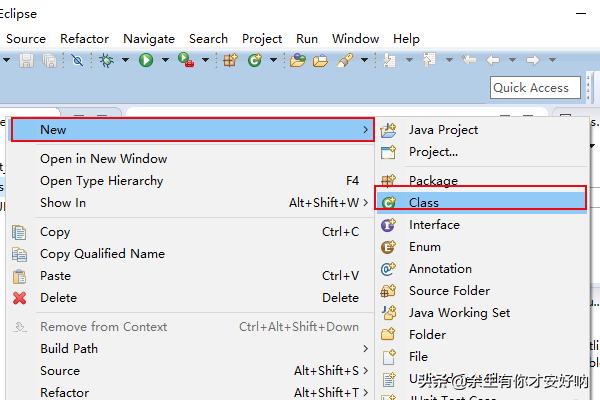Image resolution: width=600 pixels, height=400 pixels.
Task: Click Delete with the red X icon
Action: (190, 297)
